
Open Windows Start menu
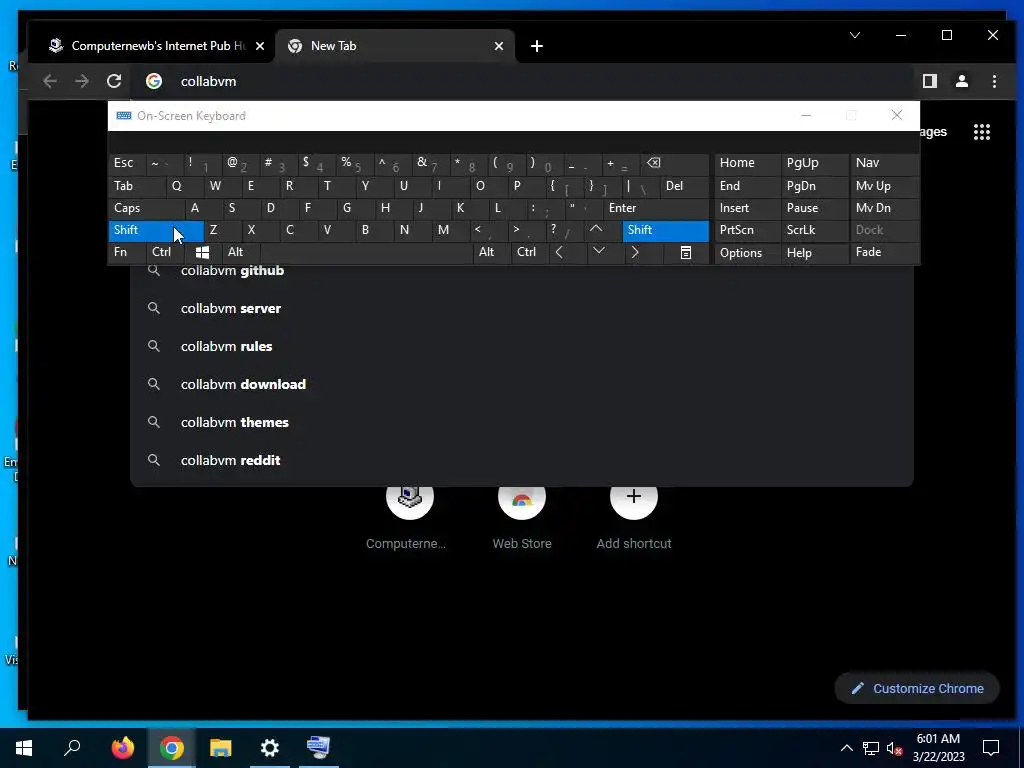(x=24, y=748)
